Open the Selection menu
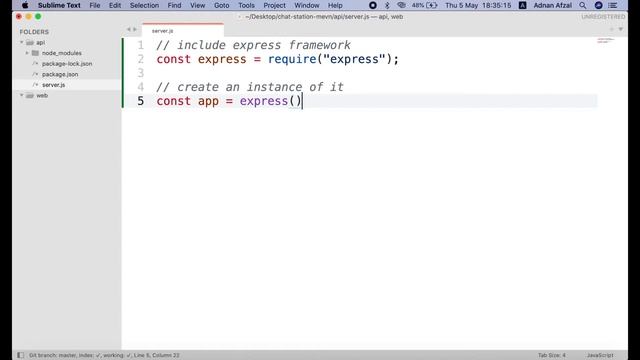Image resolution: width=640 pixels, height=360 pixels. [x=144, y=5]
